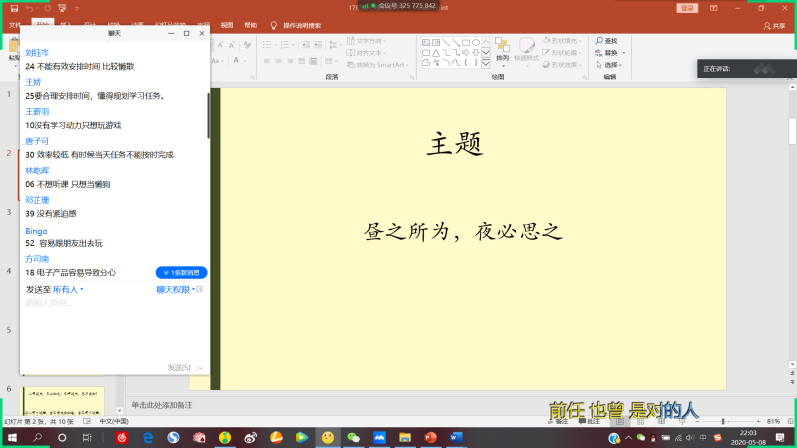This screenshot has height=448, width=797.
Task: Click the Word icon in the taskbar
Action: click(457, 438)
